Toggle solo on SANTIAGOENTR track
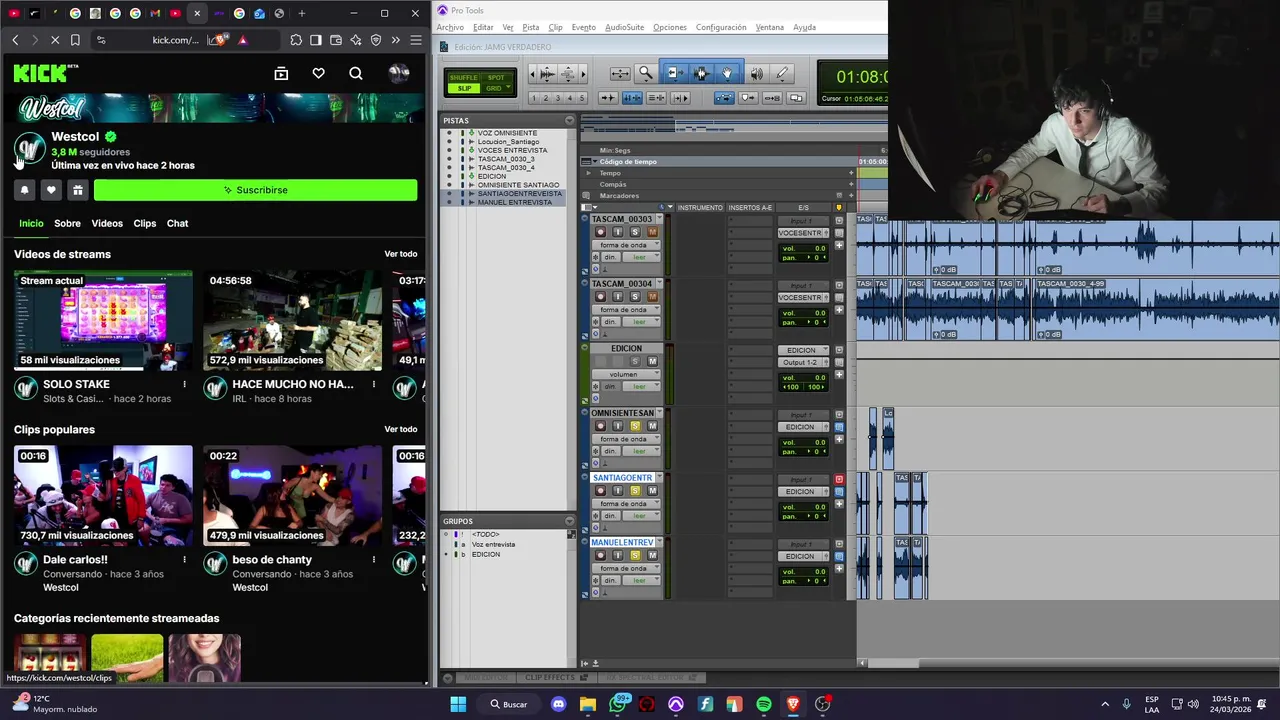This screenshot has height=720, width=1280. tap(634, 491)
